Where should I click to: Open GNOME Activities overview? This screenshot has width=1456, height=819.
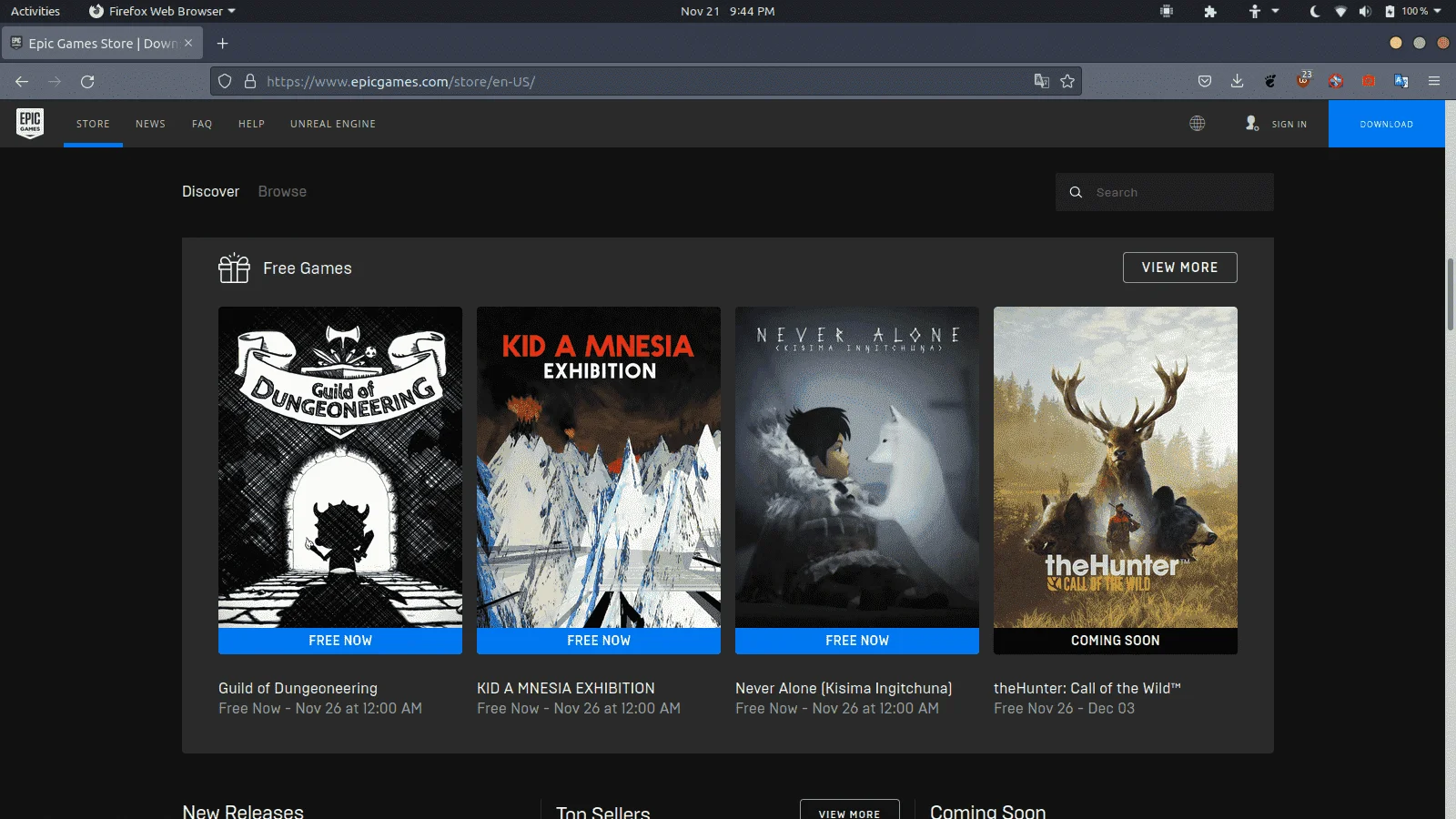[x=35, y=11]
